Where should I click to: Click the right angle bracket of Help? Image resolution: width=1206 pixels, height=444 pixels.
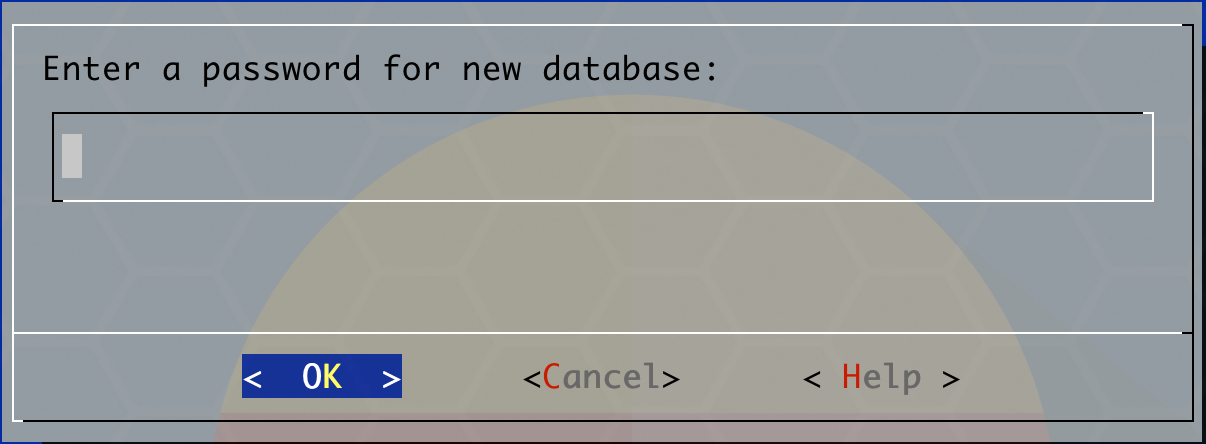[x=951, y=378]
